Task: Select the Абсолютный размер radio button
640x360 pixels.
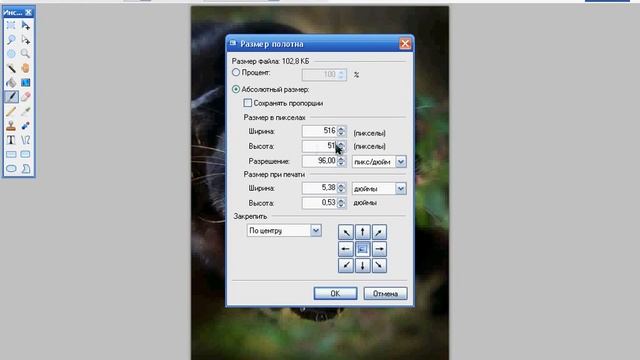Action: (x=236, y=89)
